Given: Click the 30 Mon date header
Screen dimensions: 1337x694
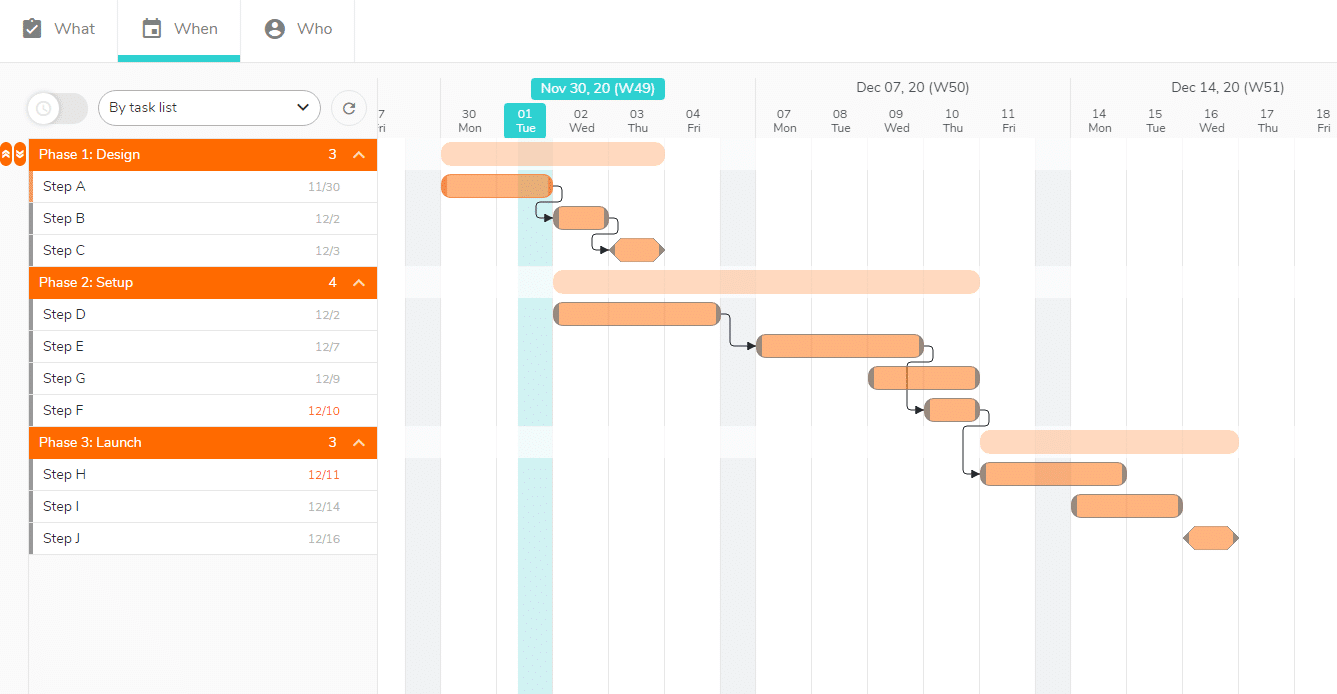Looking at the screenshot, I should pos(469,120).
